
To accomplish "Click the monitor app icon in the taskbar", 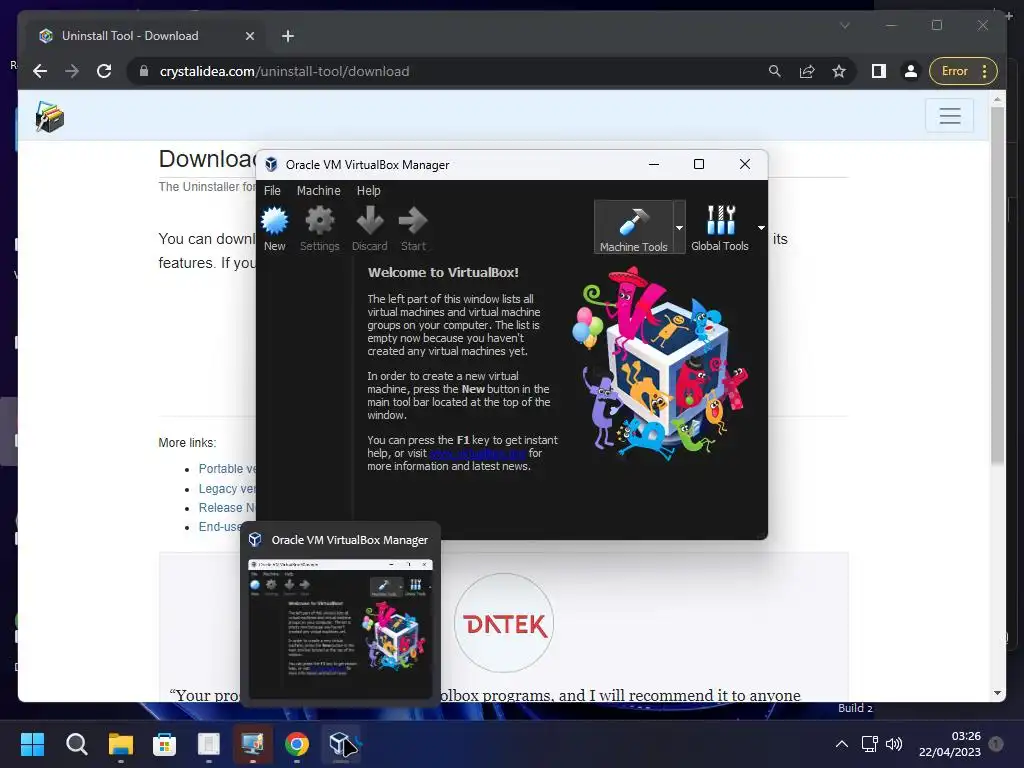I will [x=253, y=744].
